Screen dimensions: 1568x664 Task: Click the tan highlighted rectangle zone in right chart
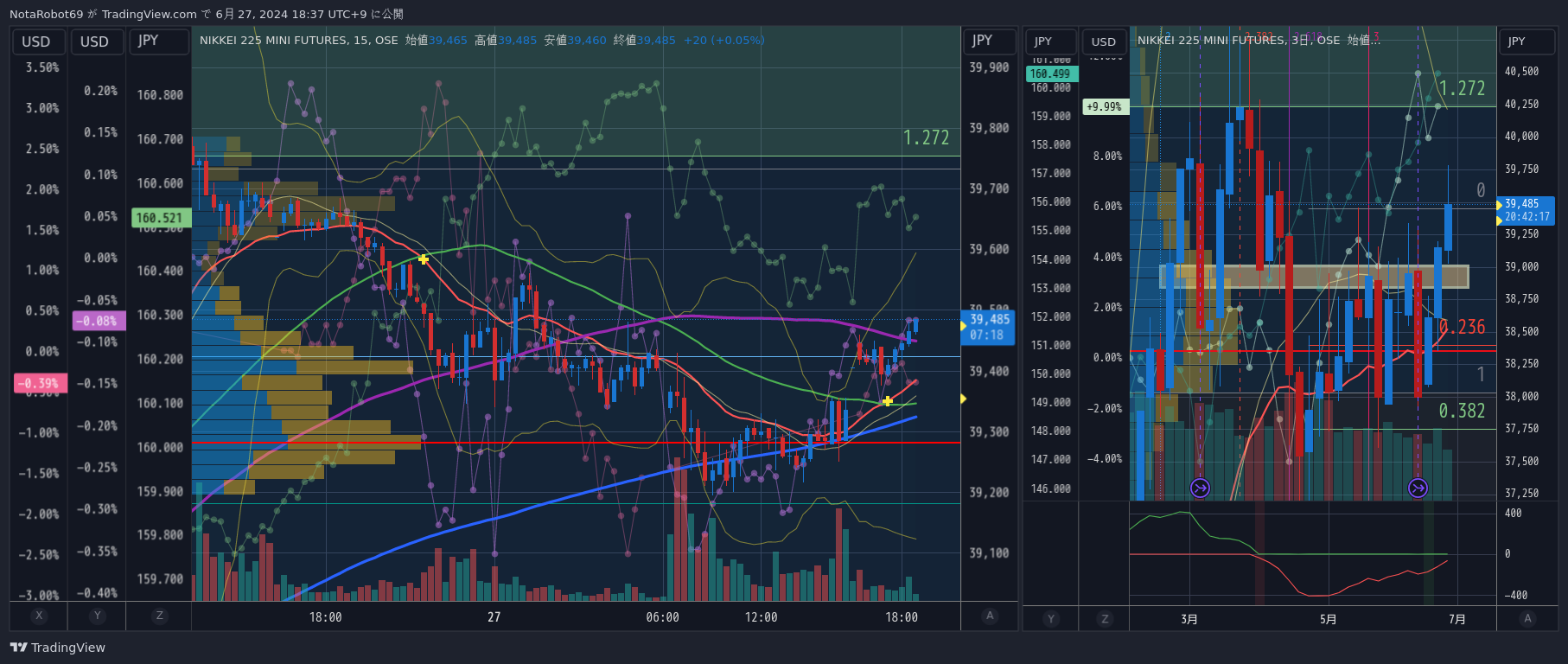(x=1314, y=277)
